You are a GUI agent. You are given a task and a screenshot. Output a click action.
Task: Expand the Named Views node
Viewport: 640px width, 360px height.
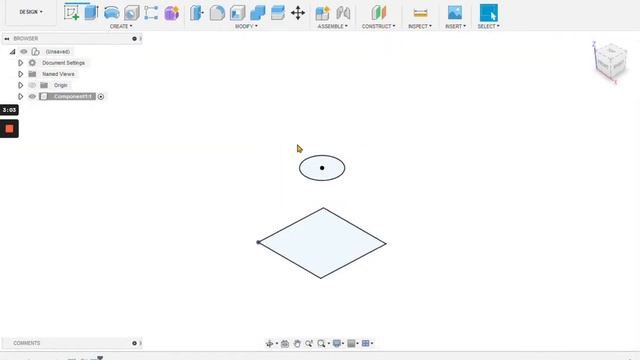tap(20, 74)
